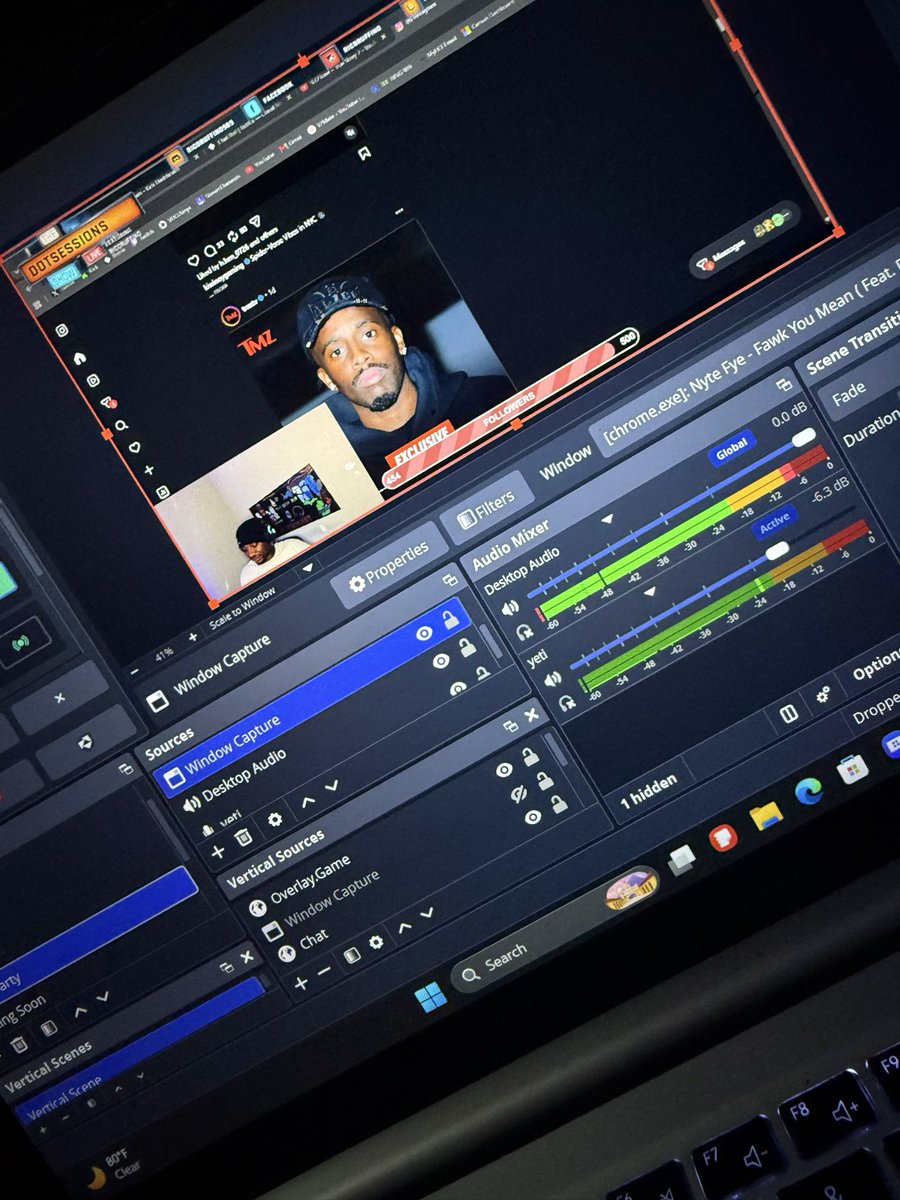Zoom out the preview with the minus icon
Screen dimensions: 900x1200
click(x=135, y=672)
